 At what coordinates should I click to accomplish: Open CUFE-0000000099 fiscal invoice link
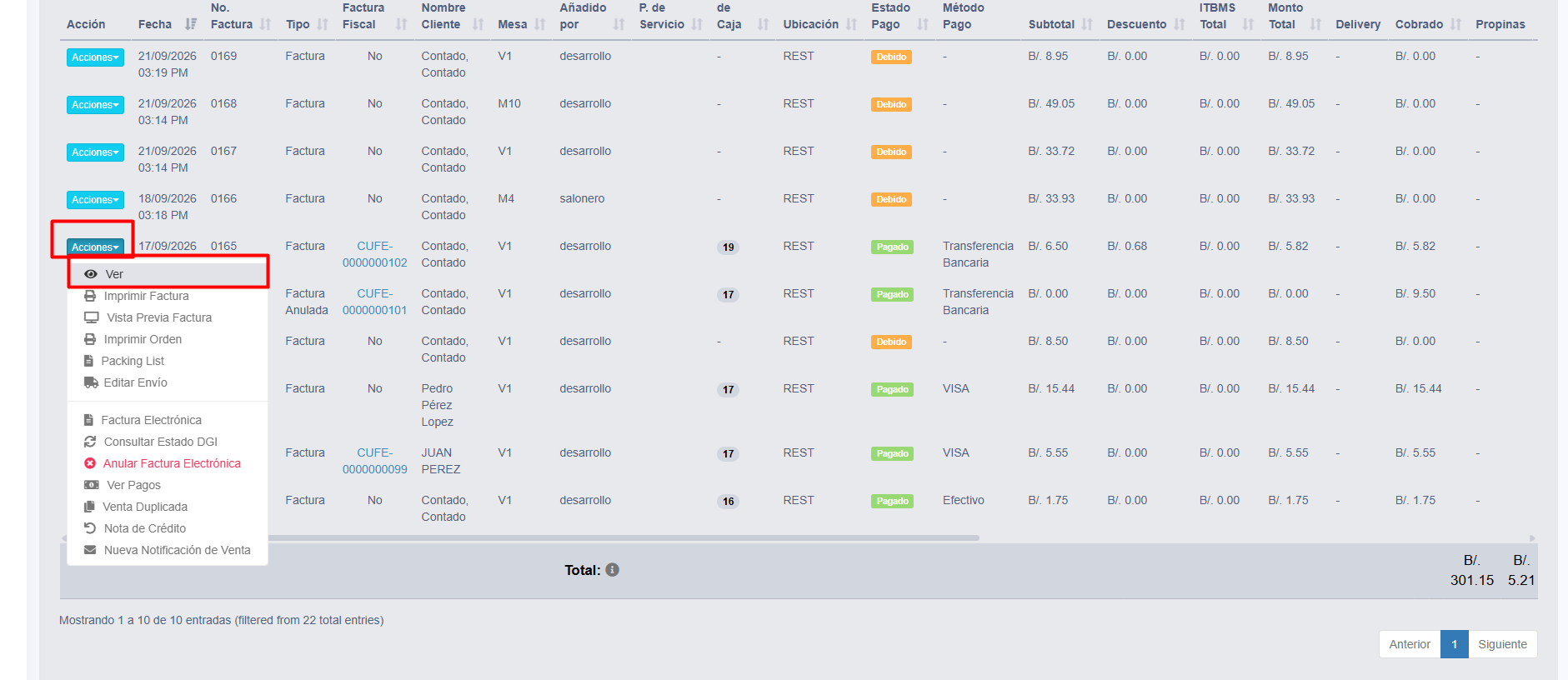(375, 461)
